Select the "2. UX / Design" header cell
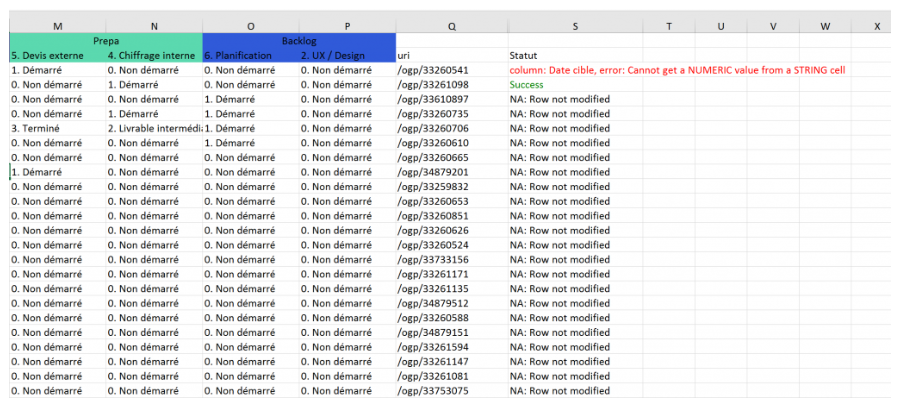Screen dimensions: 909x412 coord(347,55)
